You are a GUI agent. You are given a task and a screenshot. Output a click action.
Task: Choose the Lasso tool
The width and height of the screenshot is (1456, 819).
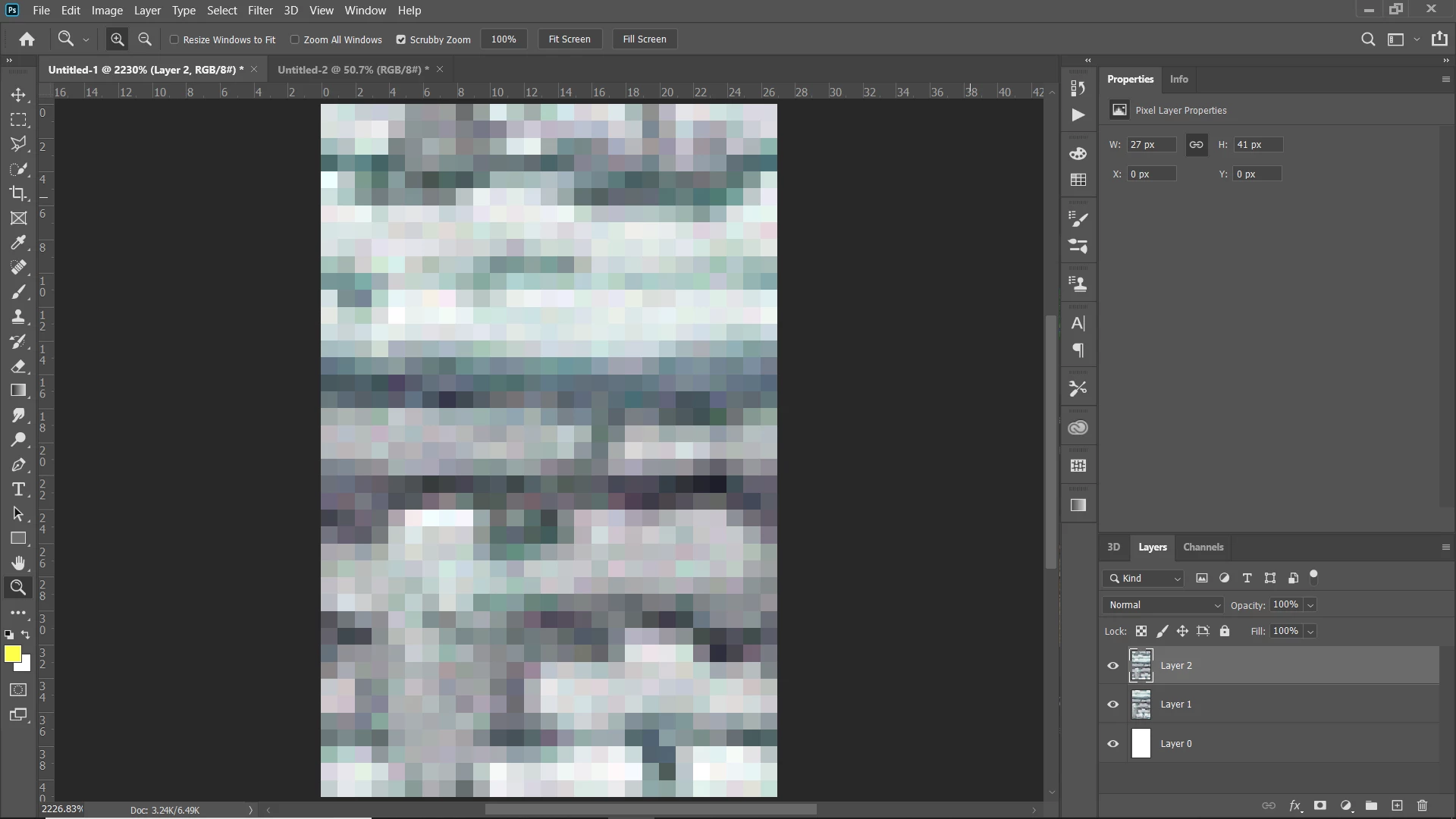pyautogui.click(x=18, y=144)
